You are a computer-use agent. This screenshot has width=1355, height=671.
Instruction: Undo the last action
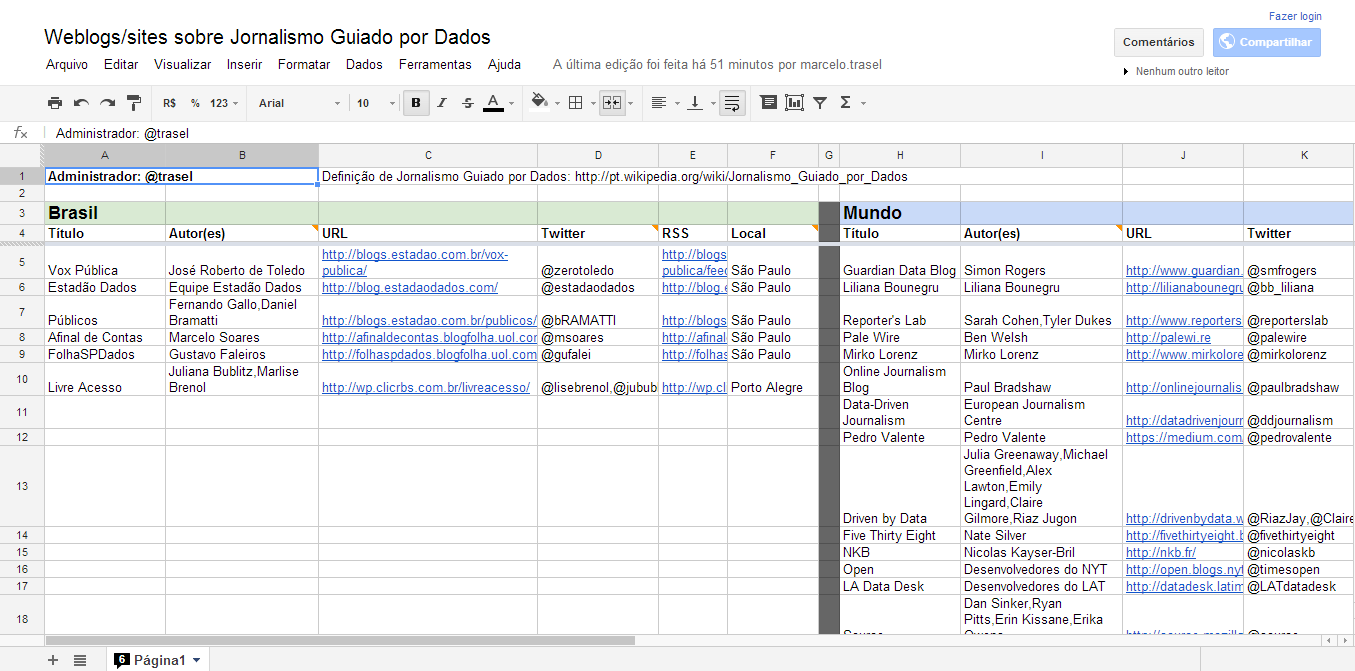coord(81,103)
